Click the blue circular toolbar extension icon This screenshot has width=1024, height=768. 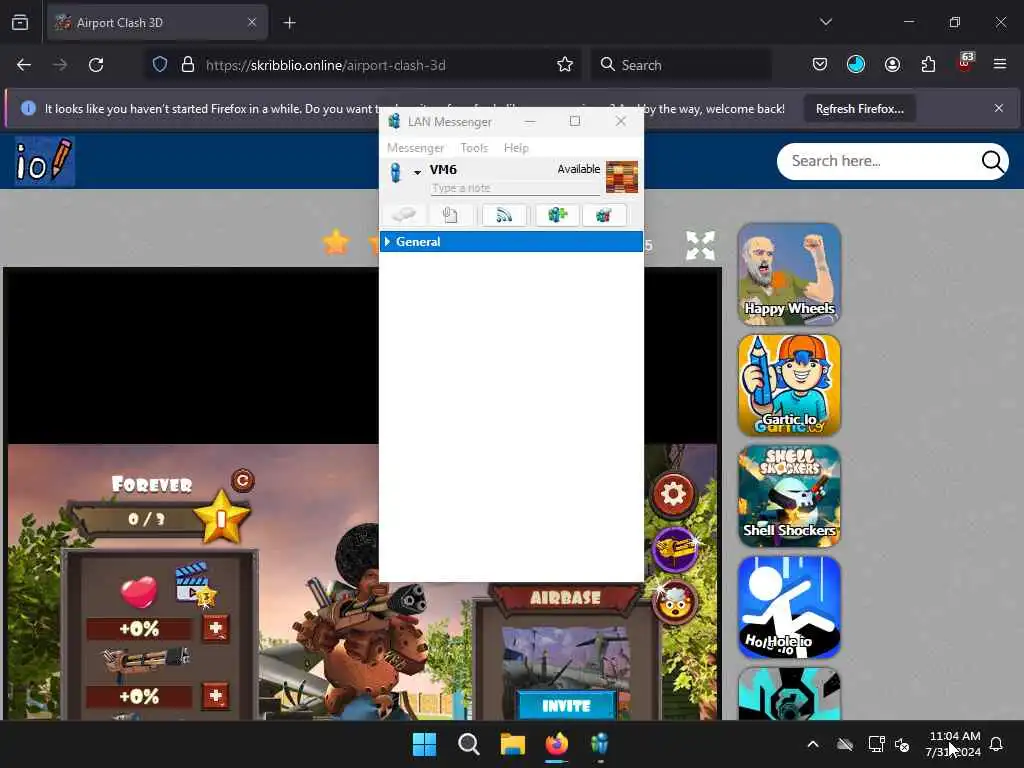click(x=856, y=65)
